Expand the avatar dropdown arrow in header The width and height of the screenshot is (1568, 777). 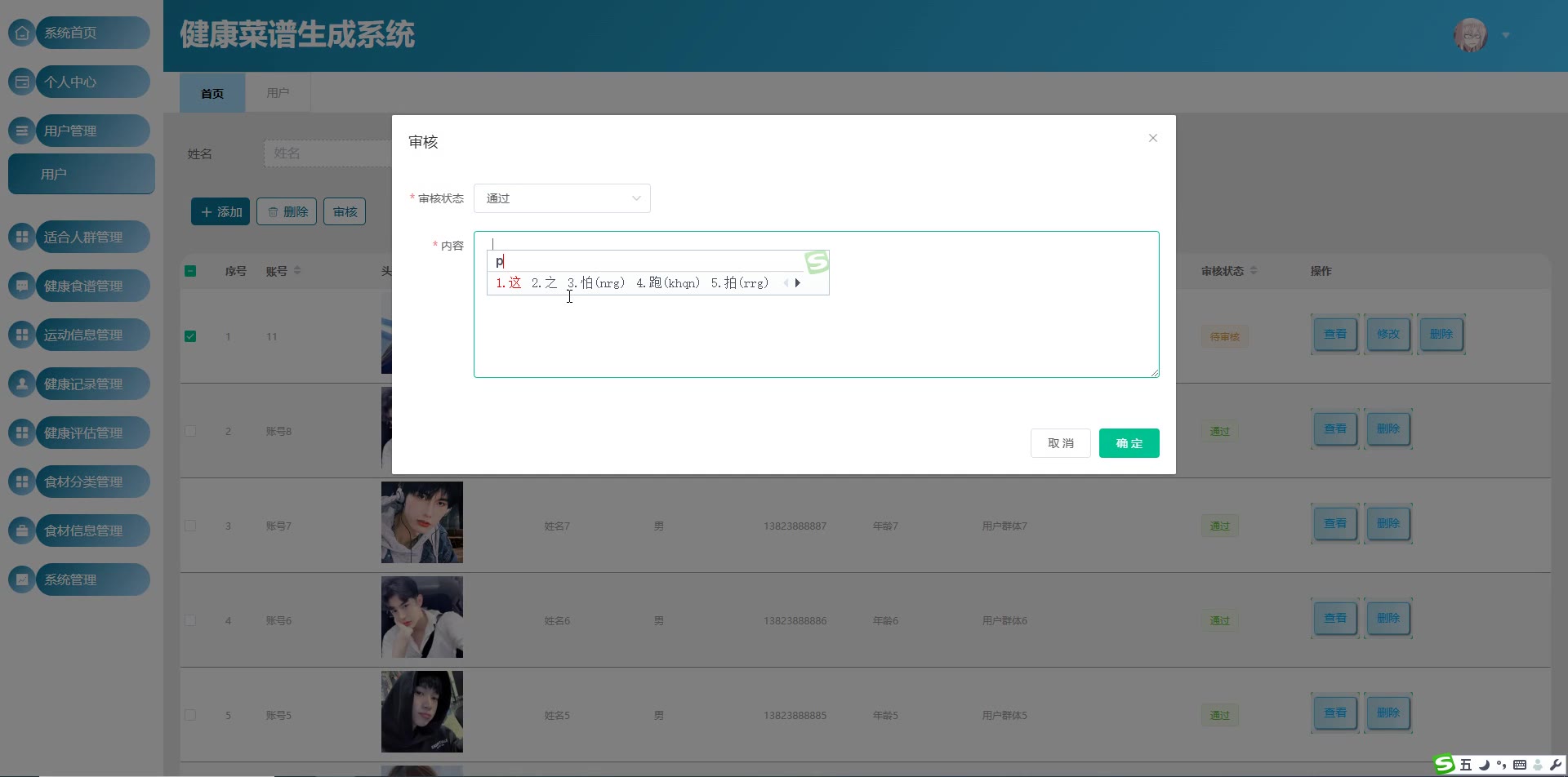click(1505, 35)
